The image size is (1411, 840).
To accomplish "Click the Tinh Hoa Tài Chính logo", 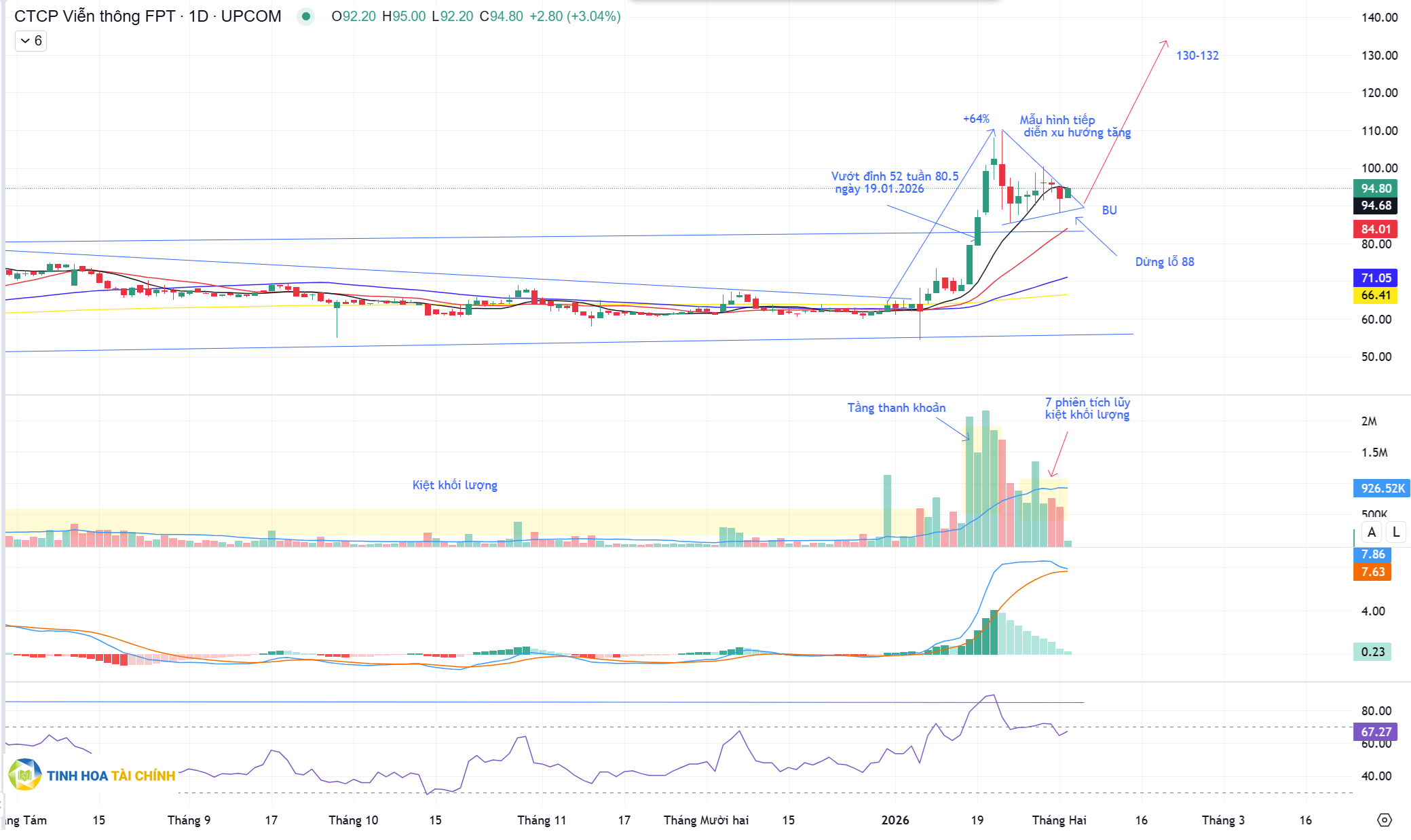I will pos(92,775).
